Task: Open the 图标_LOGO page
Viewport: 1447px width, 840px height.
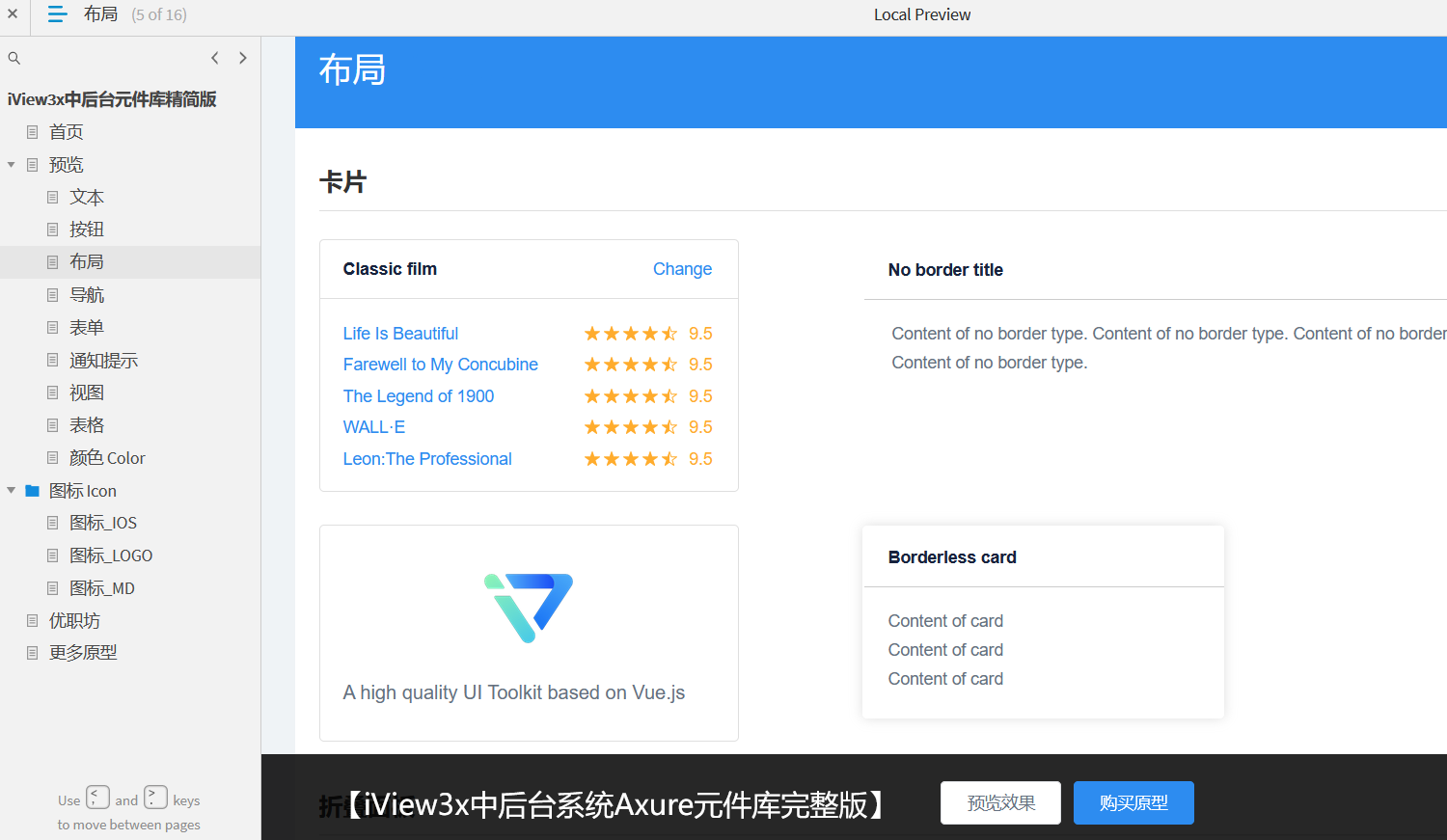Action: [111, 555]
